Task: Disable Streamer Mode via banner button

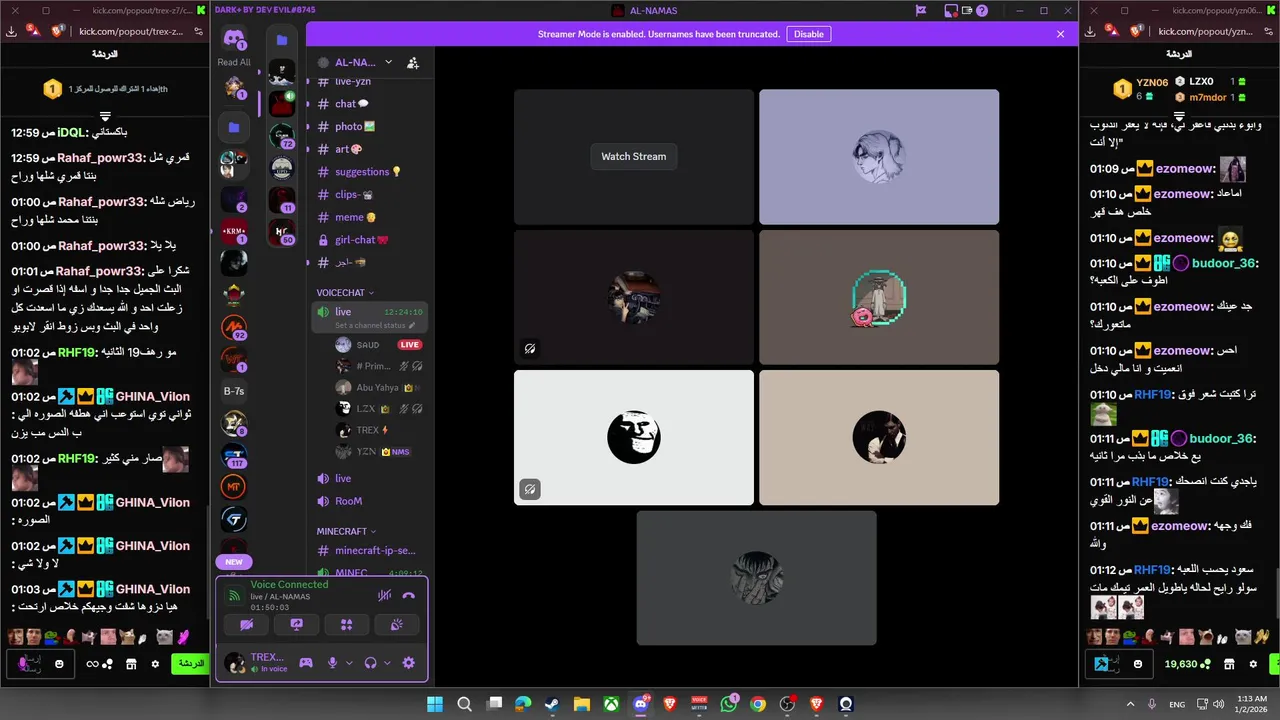Action: [x=808, y=34]
